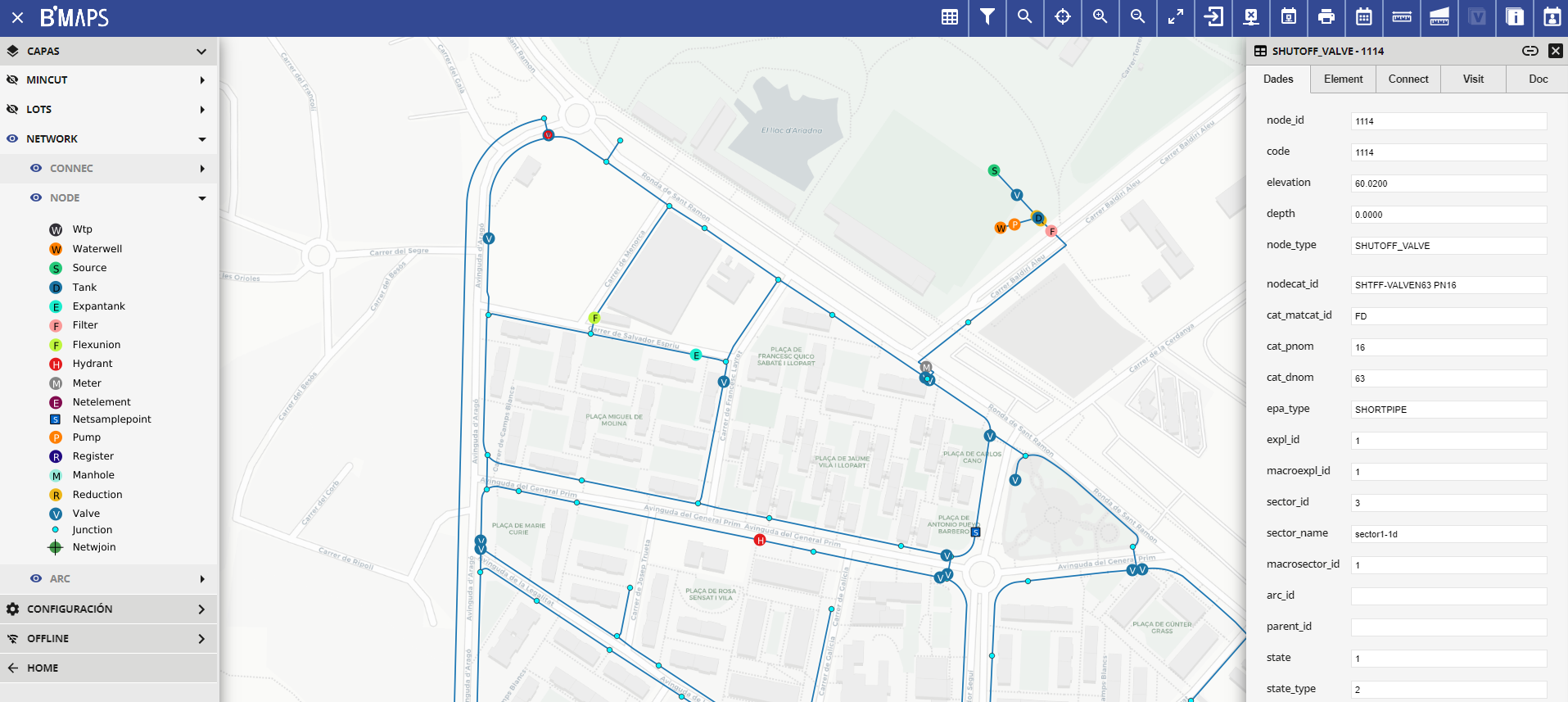Screen dimensions: 1568x702
Task: Click the greyed-out V valve toolbar icon
Action: pos(1477,17)
